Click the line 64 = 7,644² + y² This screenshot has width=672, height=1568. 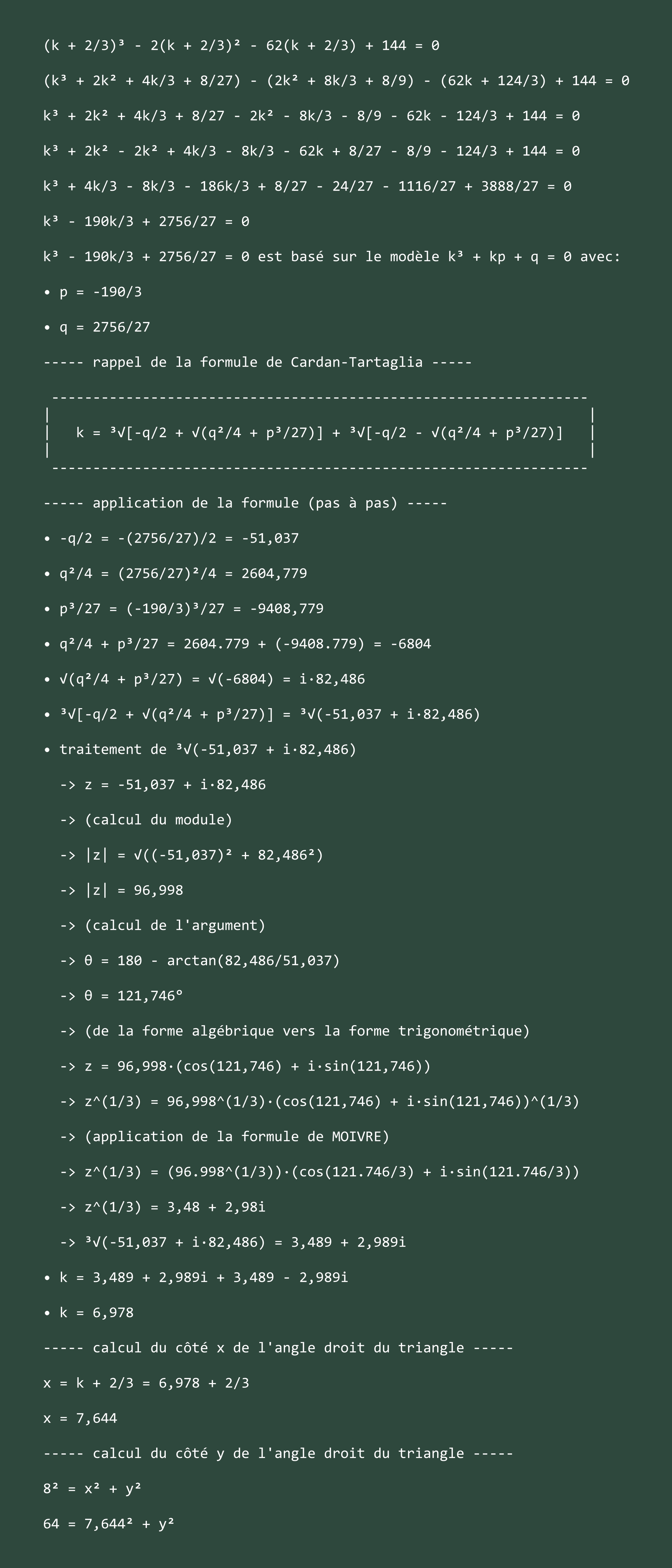coord(109,1524)
